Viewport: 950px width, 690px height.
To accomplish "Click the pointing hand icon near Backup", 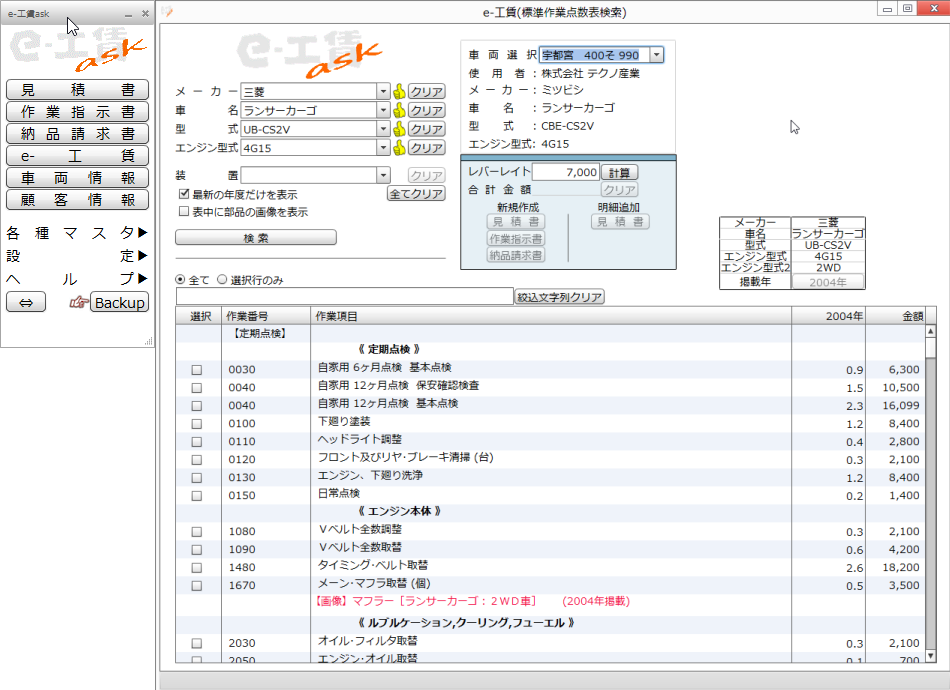I will coord(78,302).
